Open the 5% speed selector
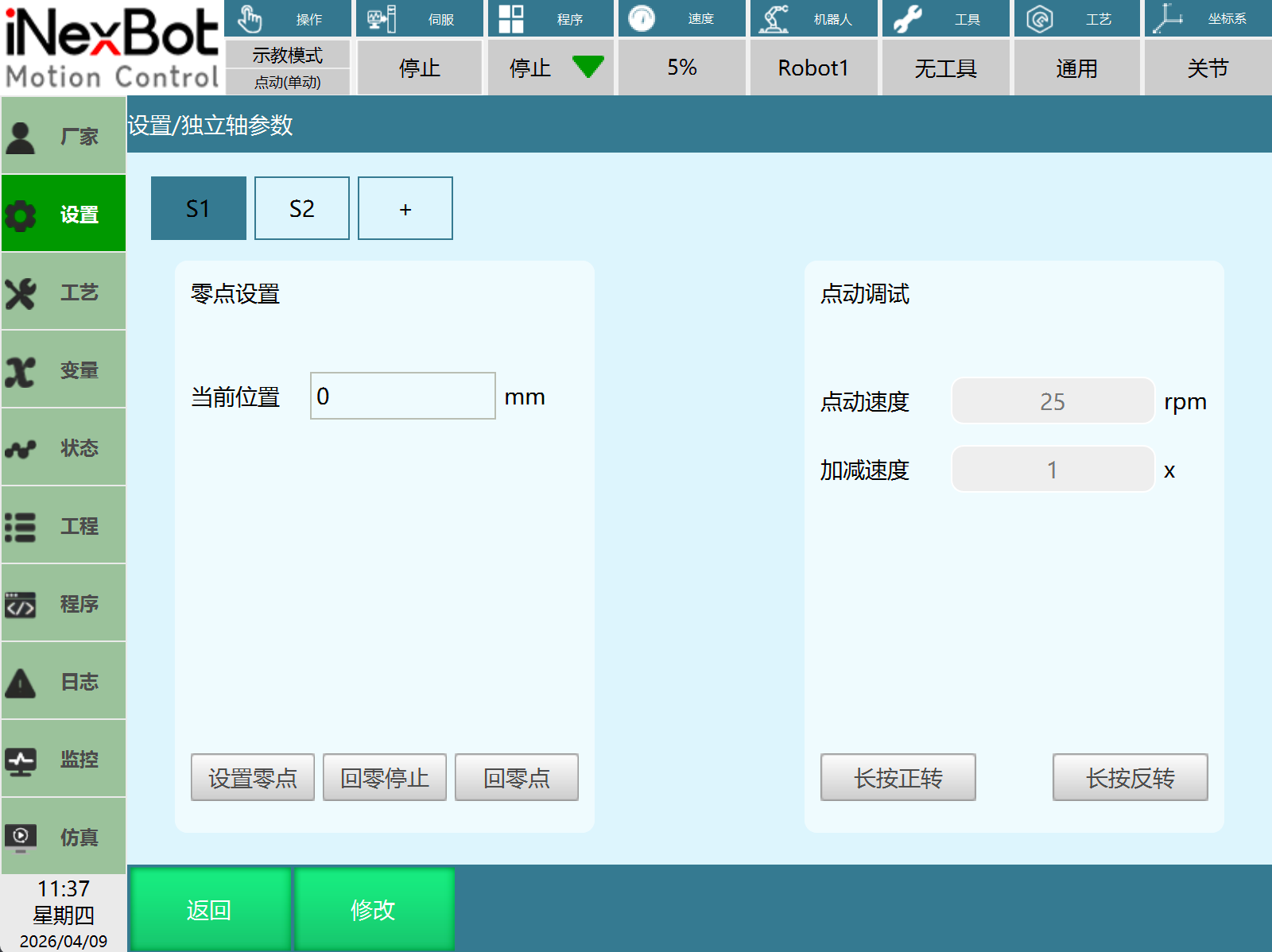Viewport: 1272px width, 952px height. point(682,68)
